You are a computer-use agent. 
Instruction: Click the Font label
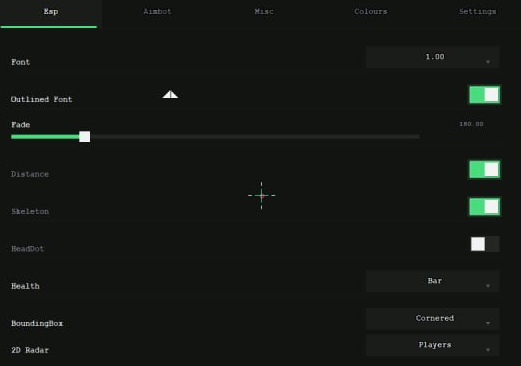pos(20,62)
